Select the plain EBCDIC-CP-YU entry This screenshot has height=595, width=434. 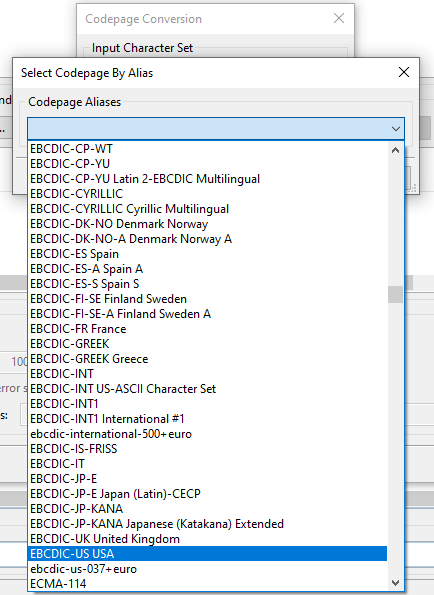pos(208,164)
